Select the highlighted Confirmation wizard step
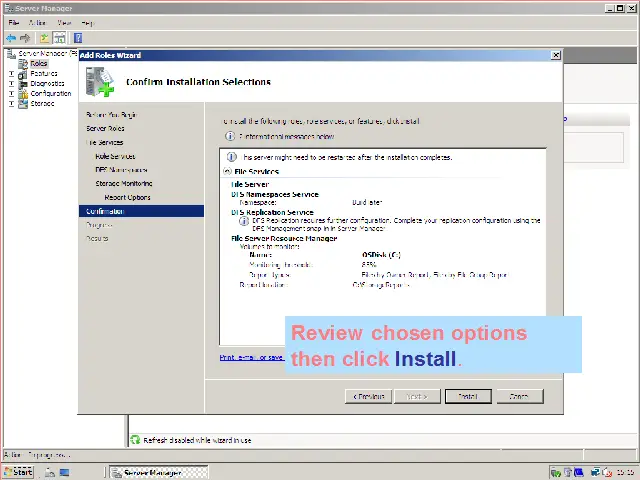The width and height of the screenshot is (640, 480). pos(141,211)
